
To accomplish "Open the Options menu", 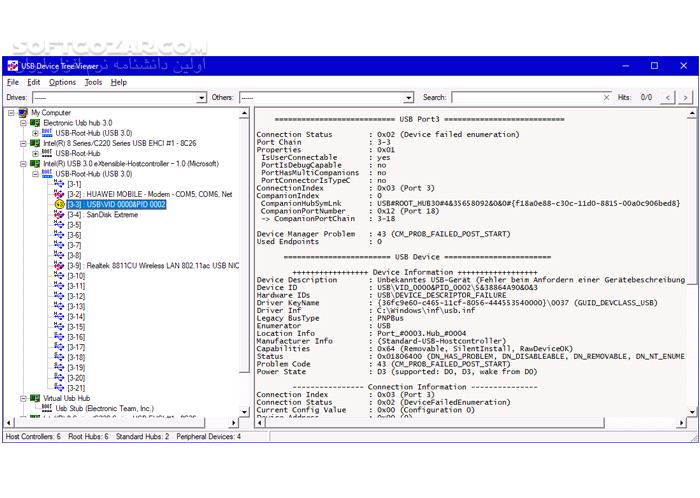I will (x=62, y=82).
